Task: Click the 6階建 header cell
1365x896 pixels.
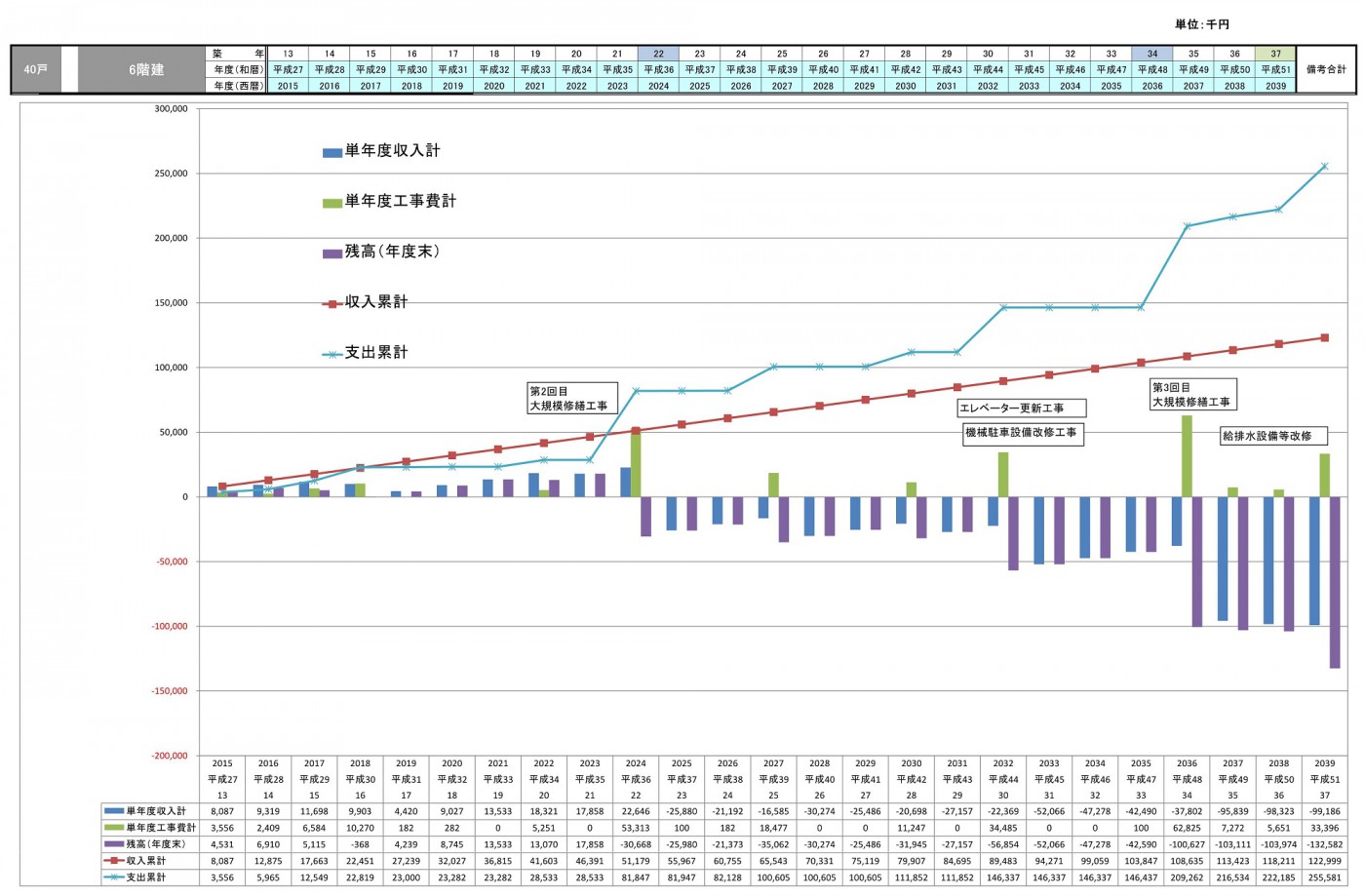Action: pyautogui.click(x=146, y=70)
